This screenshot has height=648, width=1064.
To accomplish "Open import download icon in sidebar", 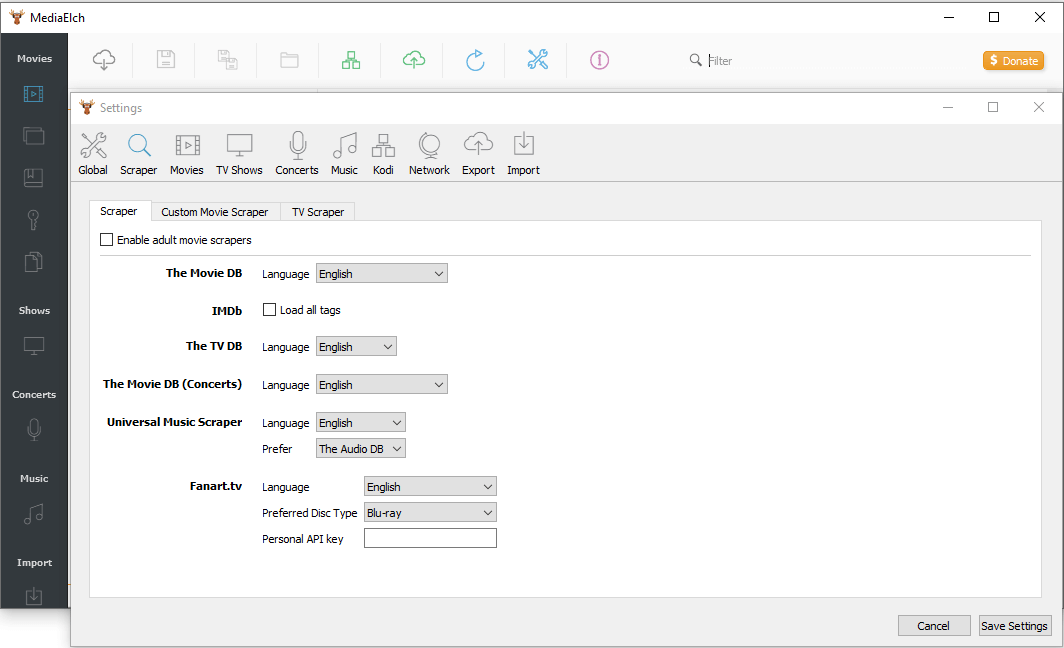I will [33, 596].
